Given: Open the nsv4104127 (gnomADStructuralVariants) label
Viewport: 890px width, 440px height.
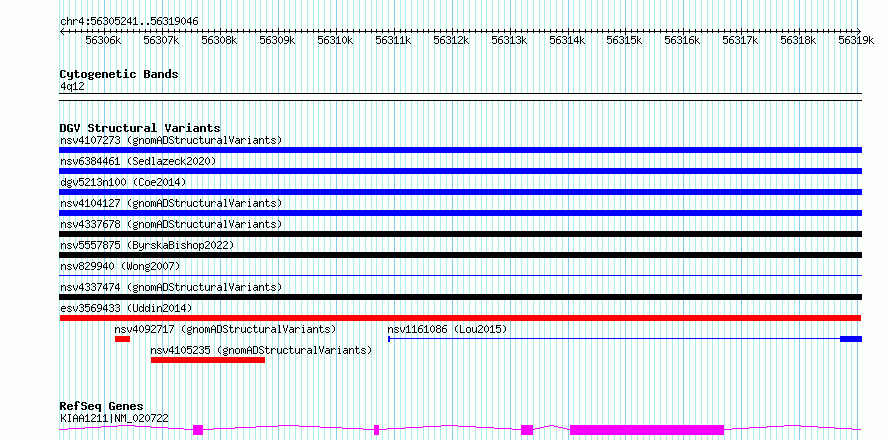Looking at the screenshot, I should (x=171, y=203).
